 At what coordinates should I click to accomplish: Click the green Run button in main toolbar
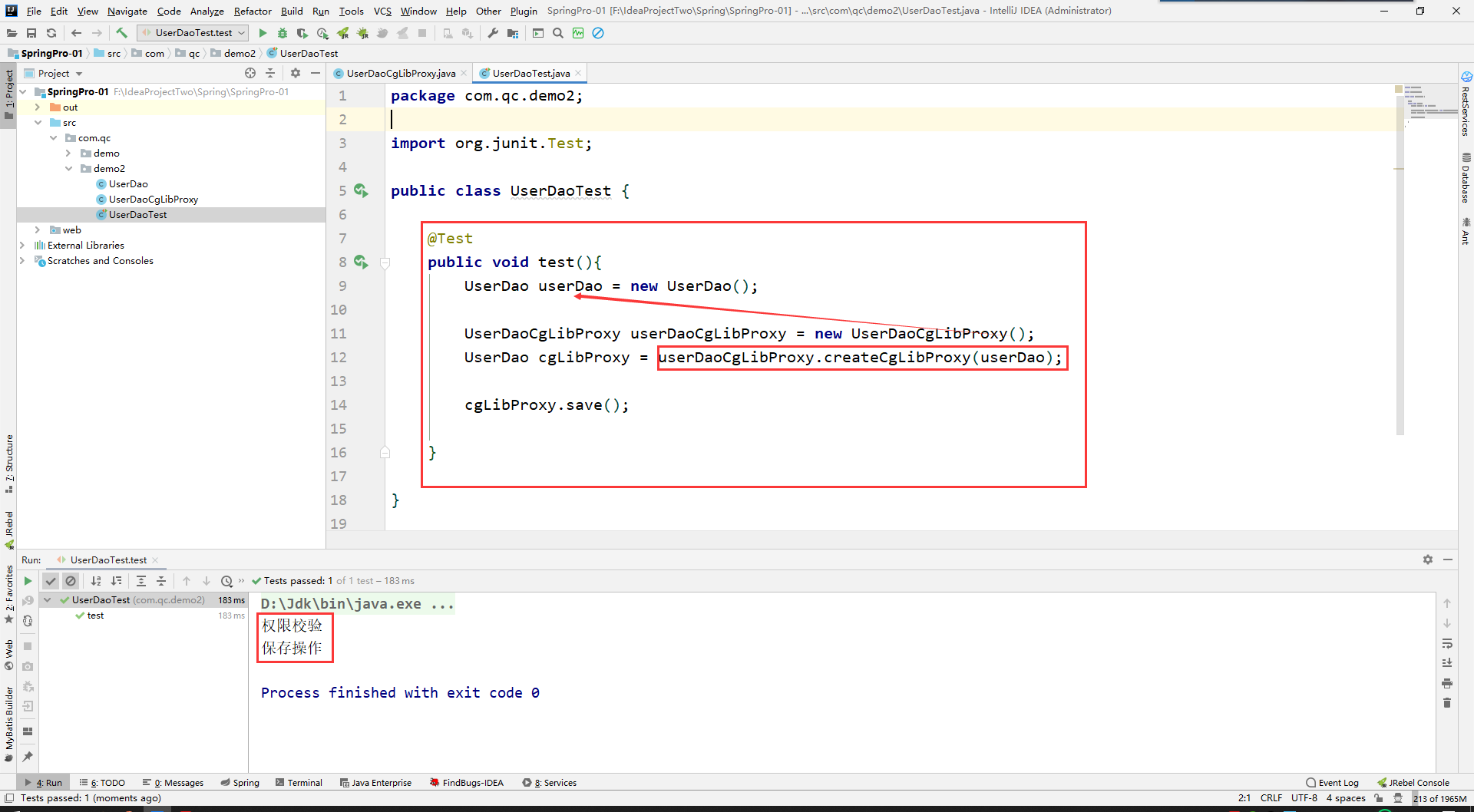tap(263, 33)
